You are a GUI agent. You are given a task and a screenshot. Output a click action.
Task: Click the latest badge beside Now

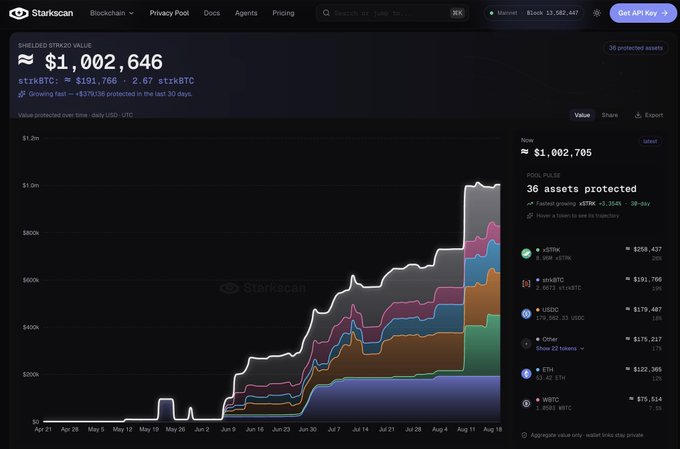tap(650, 141)
